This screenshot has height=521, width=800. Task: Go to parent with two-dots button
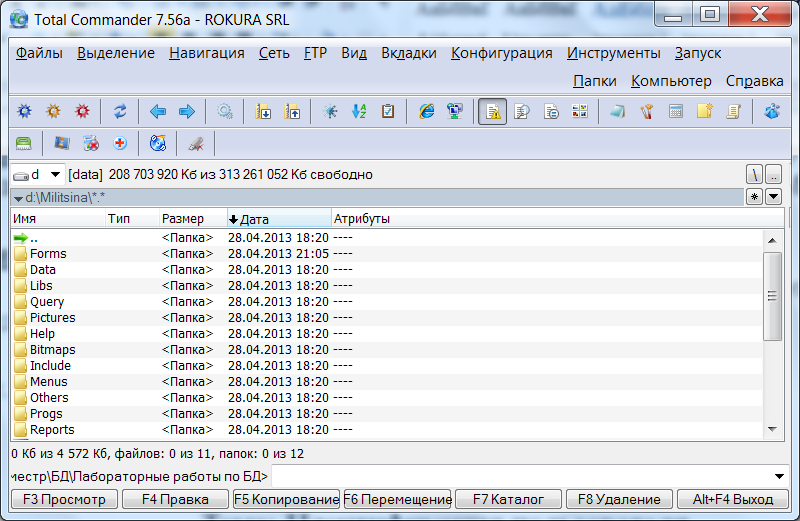tap(773, 175)
